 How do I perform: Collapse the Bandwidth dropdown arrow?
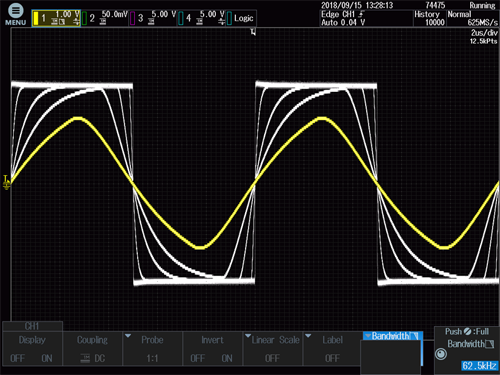coord(368,336)
